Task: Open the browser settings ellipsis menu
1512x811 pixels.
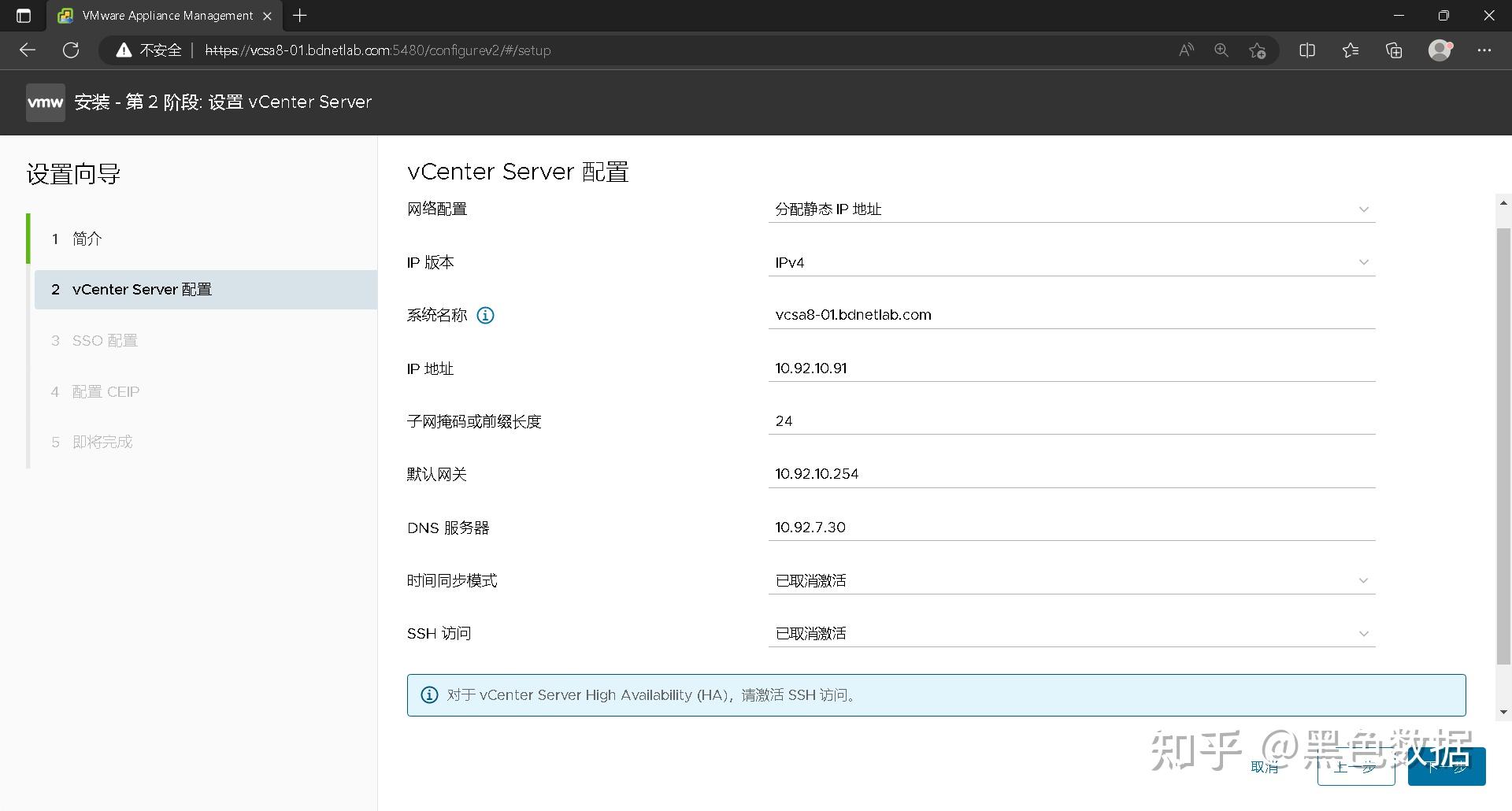Action: click(1484, 50)
